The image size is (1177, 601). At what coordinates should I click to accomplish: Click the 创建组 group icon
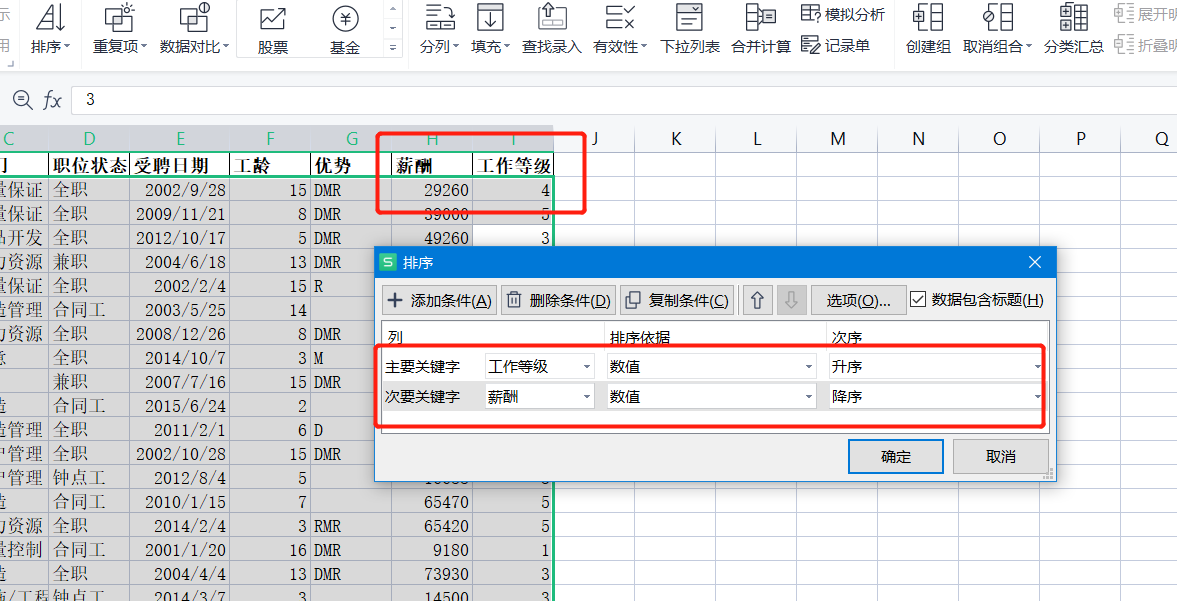click(x=928, y=18)
